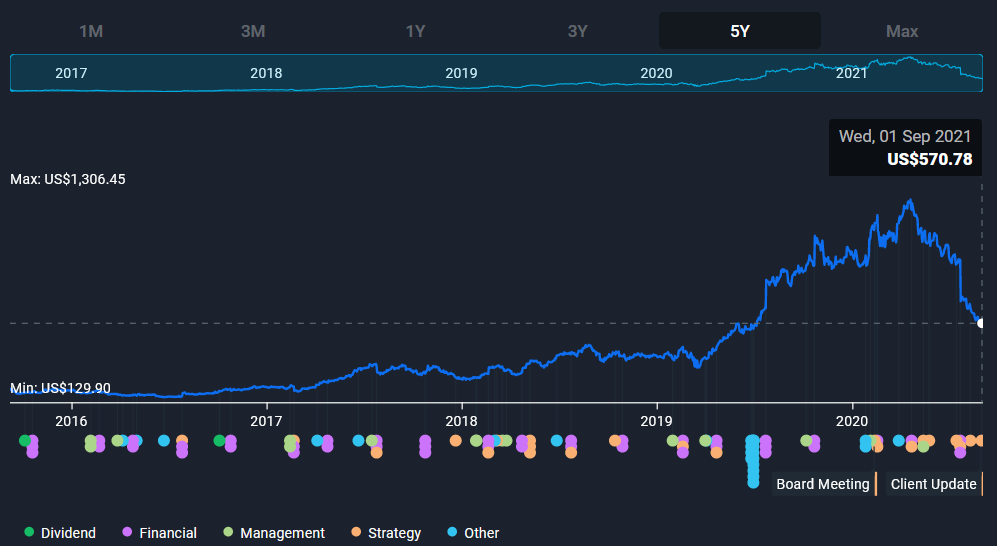This screenshot has width=997, height=546.
Task: Click the dark green Dividend dot before 2017
Action: tap(219, 440)
